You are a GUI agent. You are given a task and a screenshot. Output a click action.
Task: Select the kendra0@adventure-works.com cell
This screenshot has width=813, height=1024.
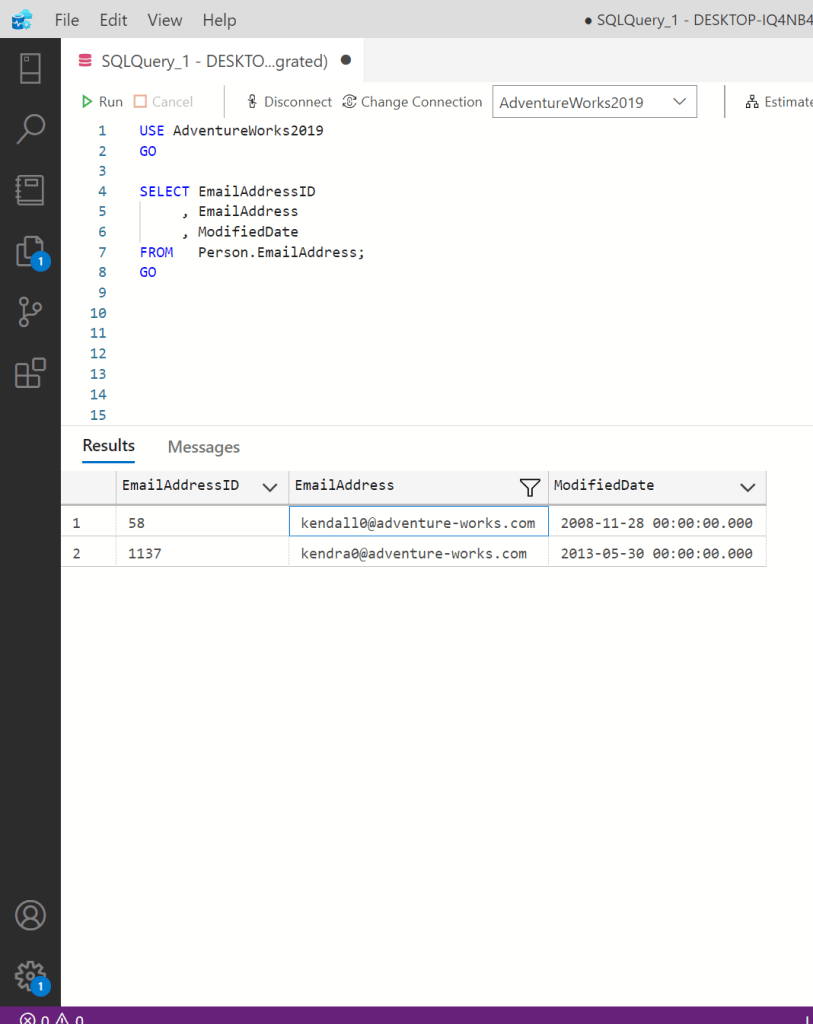414,553
